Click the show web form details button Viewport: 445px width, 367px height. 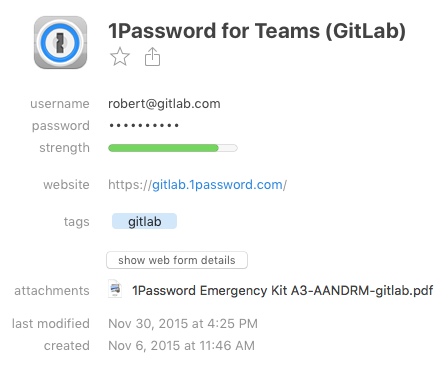pos(177,260)
